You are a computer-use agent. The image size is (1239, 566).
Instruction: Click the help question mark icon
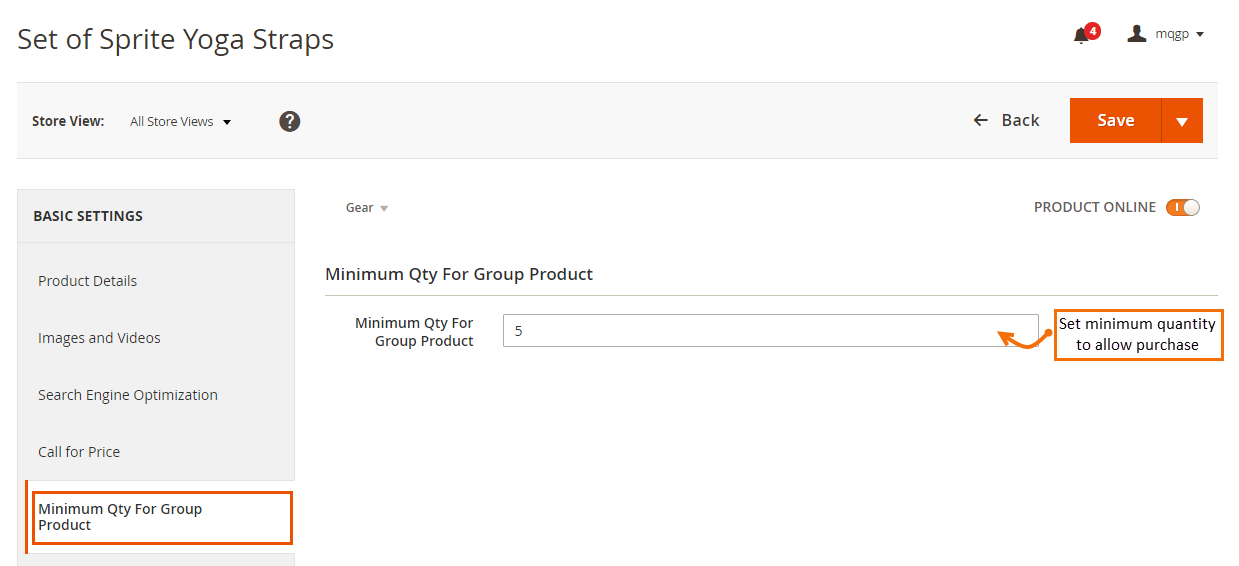coord(290,121)
